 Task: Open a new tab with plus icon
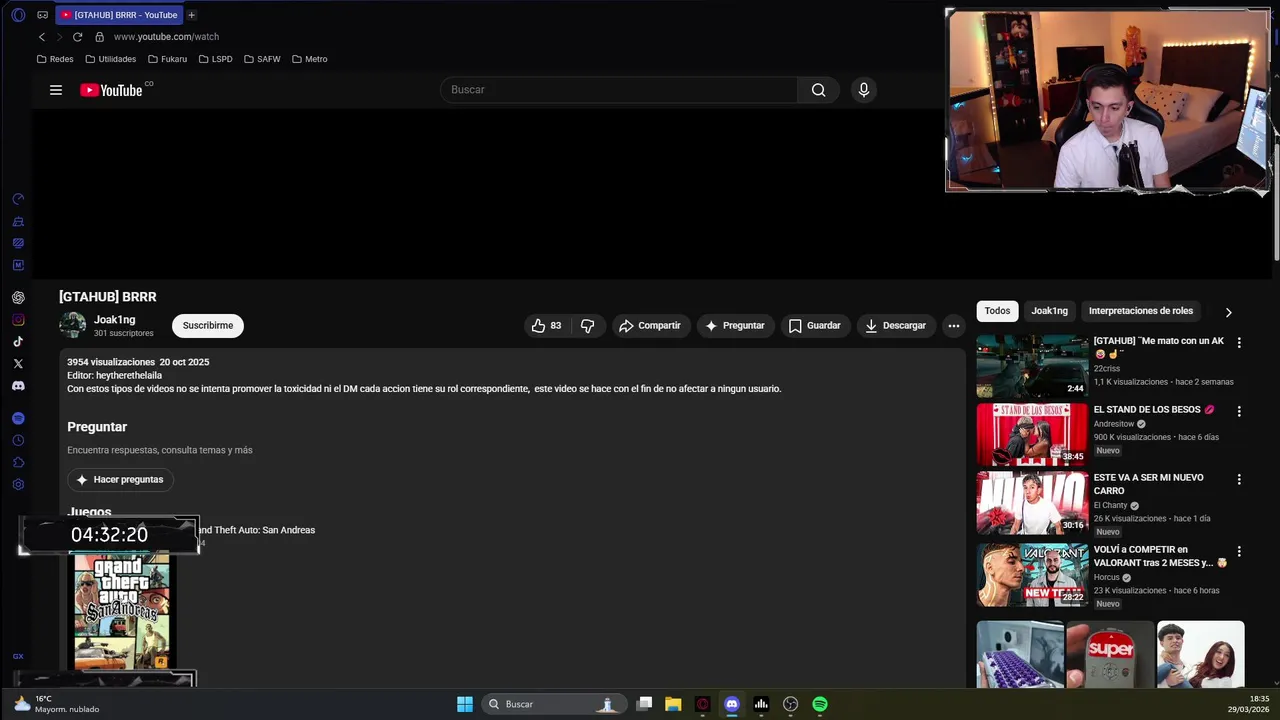pyautogui.click(x=191, y=15)
